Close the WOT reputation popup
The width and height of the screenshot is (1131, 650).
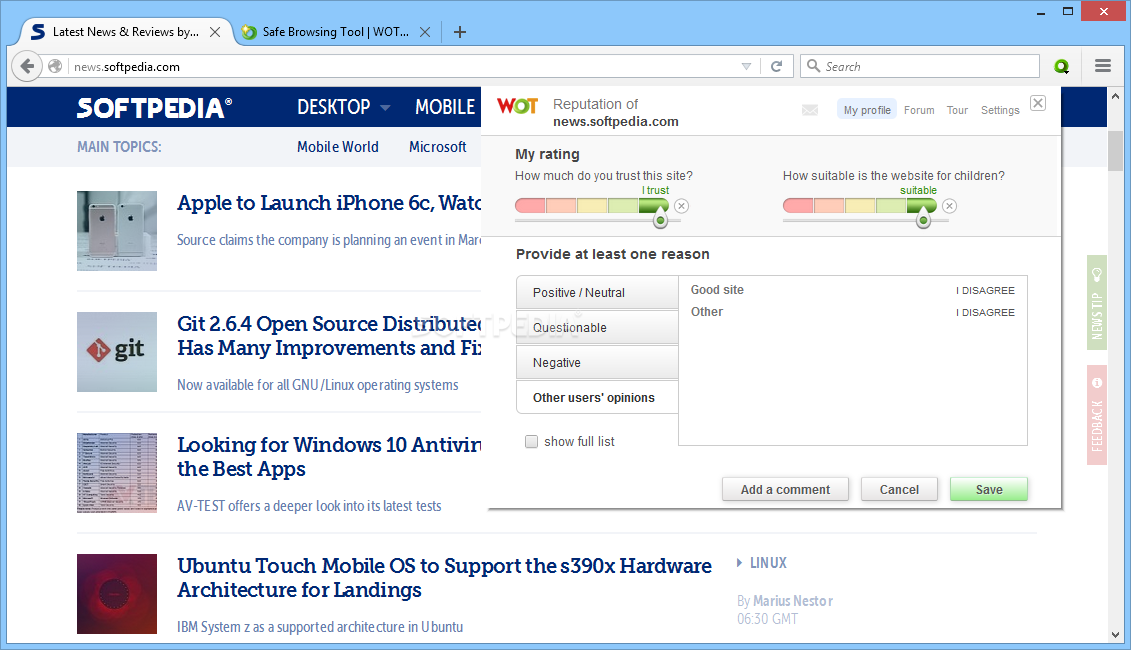coord(1037,103)
